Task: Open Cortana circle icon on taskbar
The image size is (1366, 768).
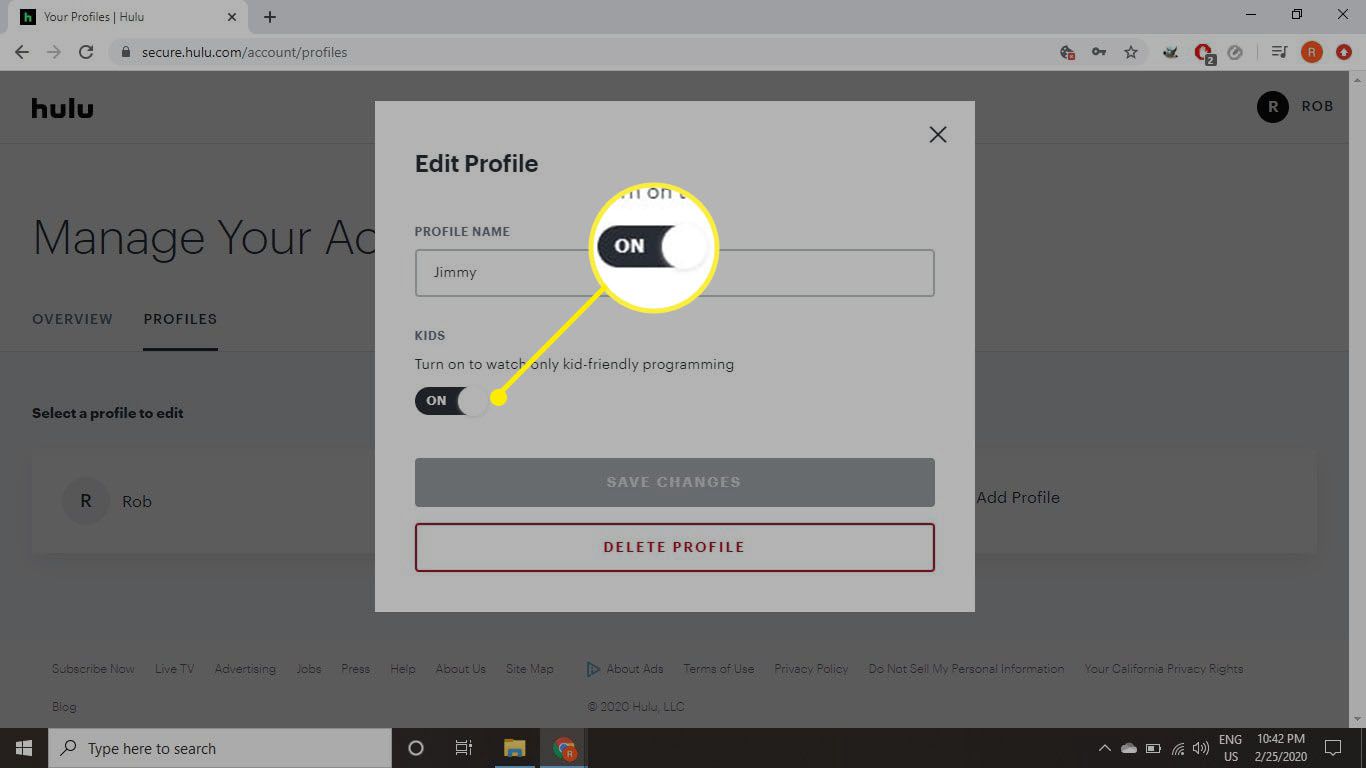Action: (416, 748)
